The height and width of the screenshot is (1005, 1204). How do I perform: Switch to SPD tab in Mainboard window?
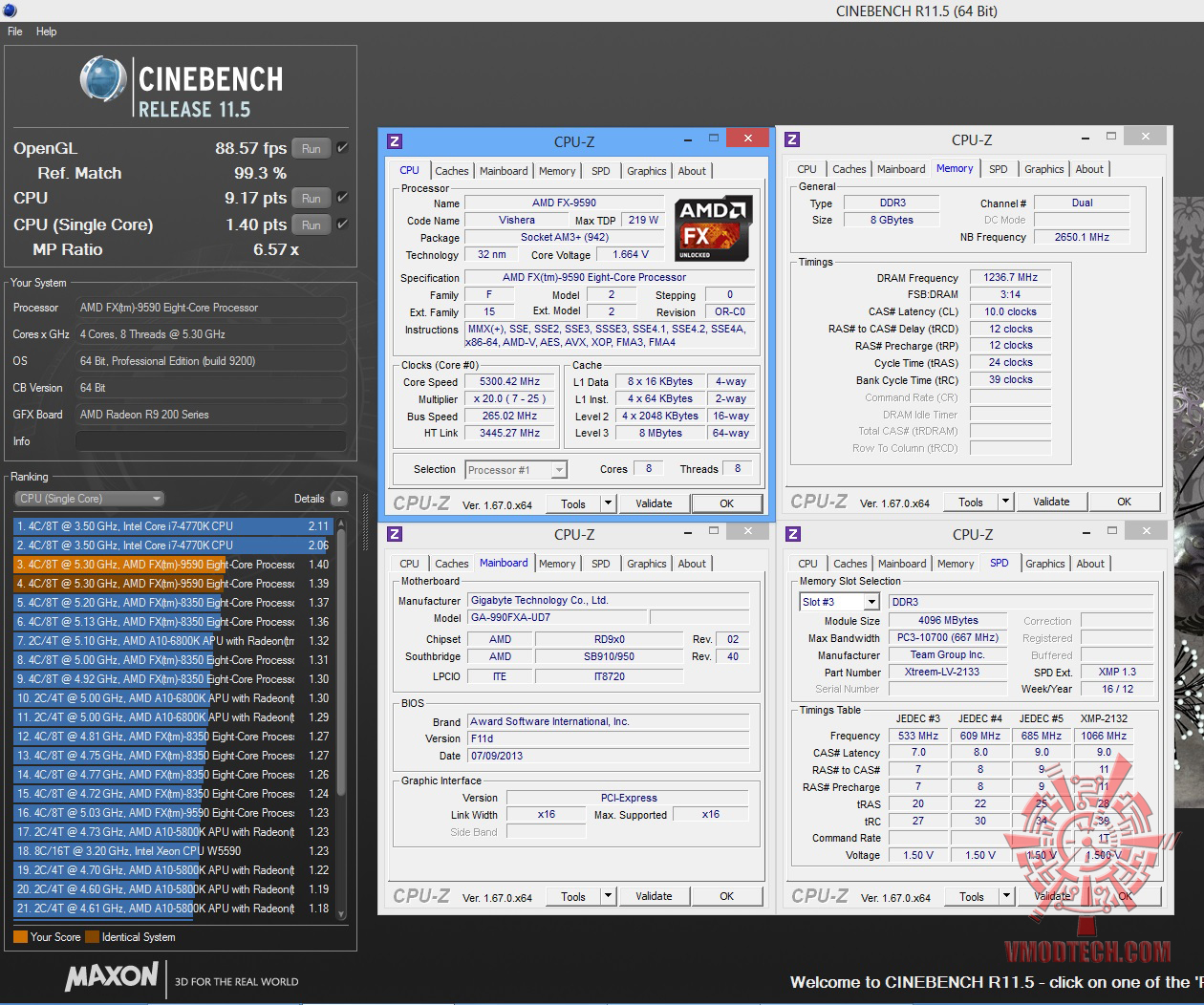[x=600, y=564]
